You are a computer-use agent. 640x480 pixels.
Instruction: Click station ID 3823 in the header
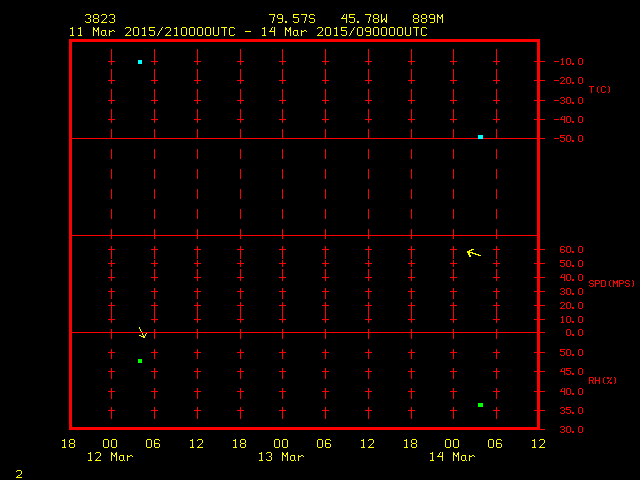pyautogui.click(x=100, y=19)
